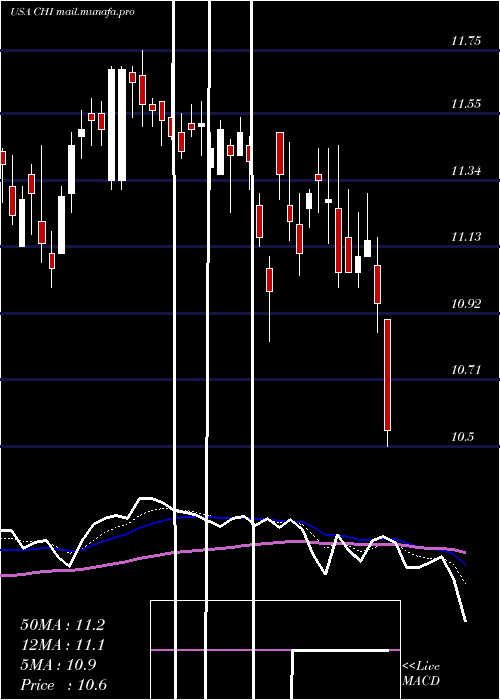Click the 'Price : 10.6' reading

64,685
